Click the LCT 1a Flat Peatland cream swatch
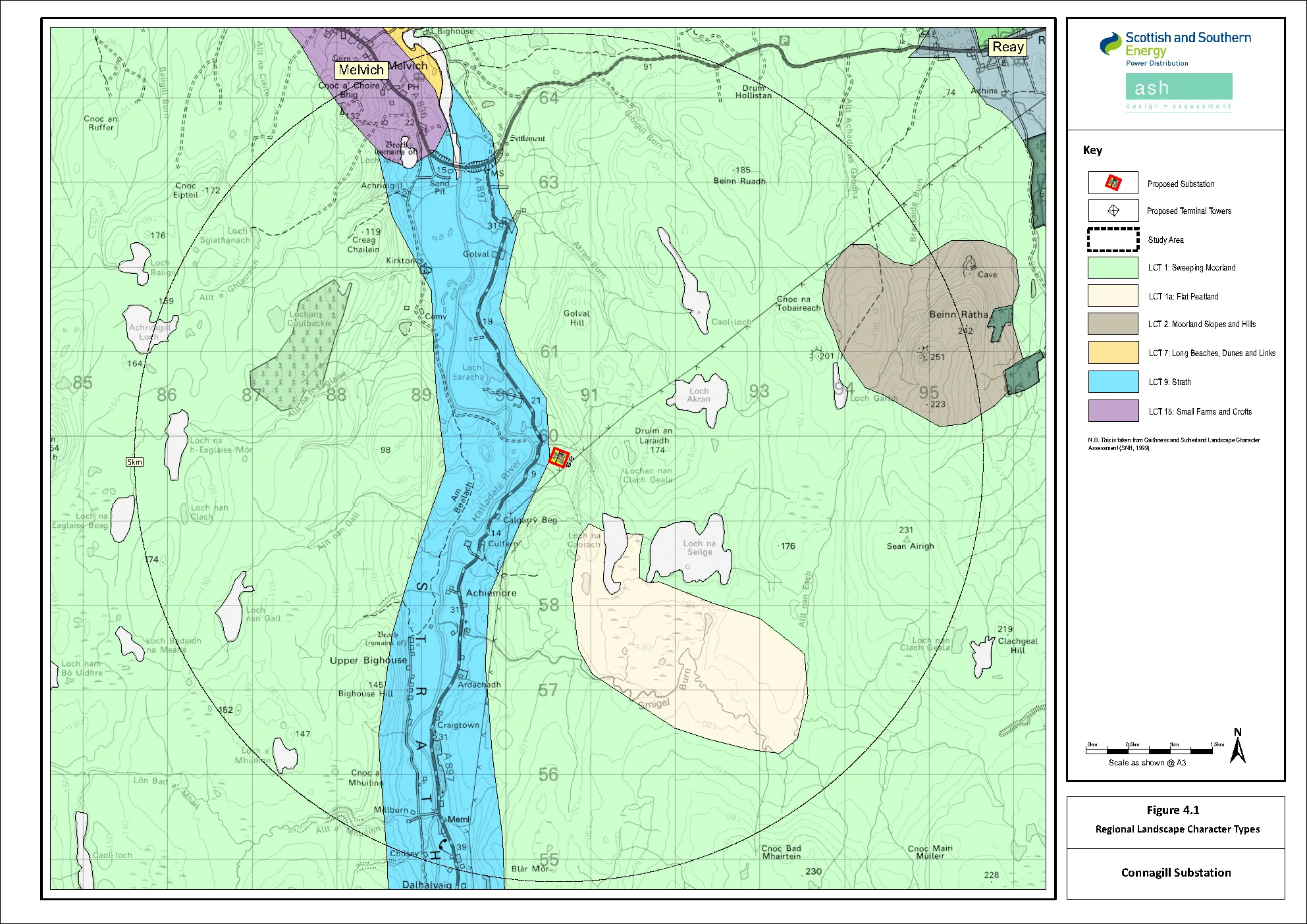This screenshot has width=1307, height=924. tap(1113, 296)
